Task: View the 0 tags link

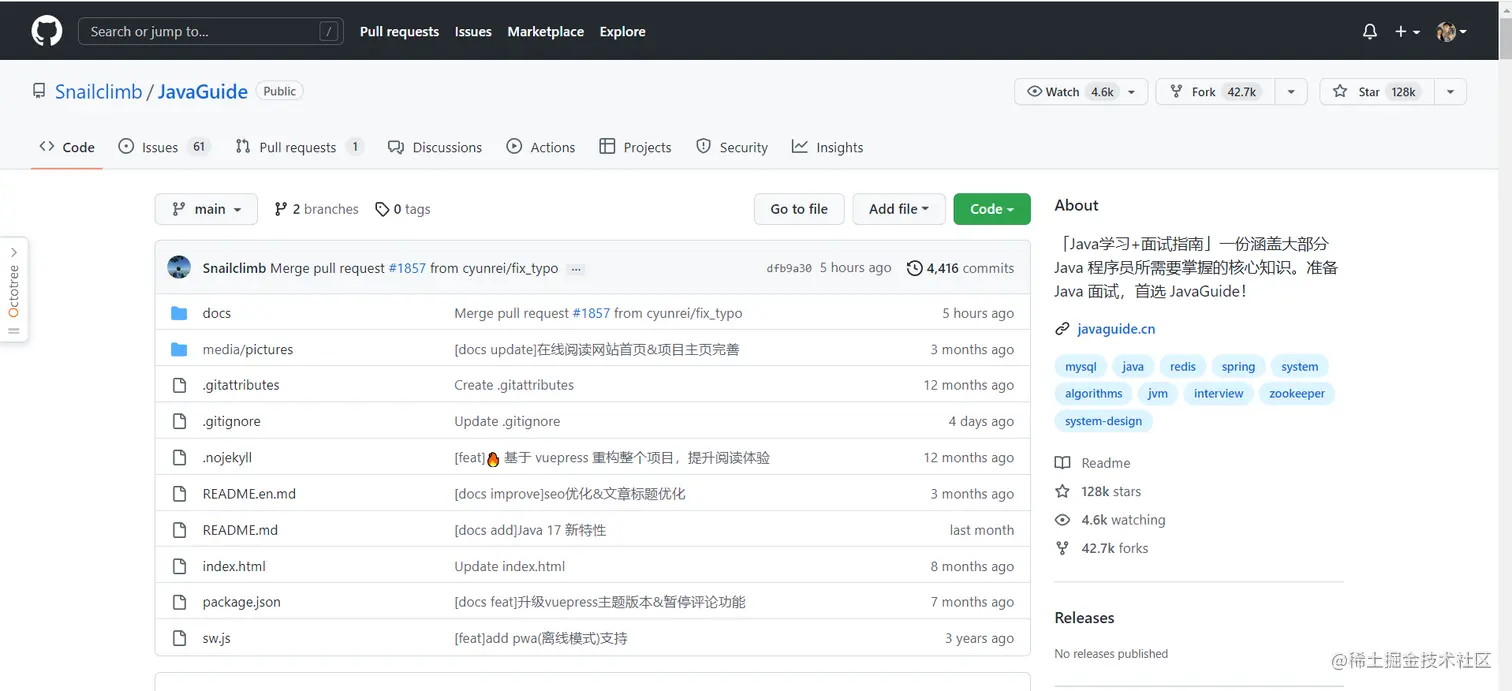Action: (403, 209)
